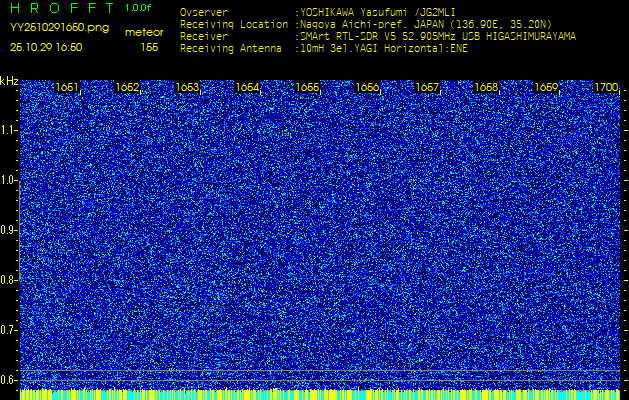The width and height of the screenshot is (629, 400).
Task: Click the 1654 time marker
Action: (x=247, y=87)
